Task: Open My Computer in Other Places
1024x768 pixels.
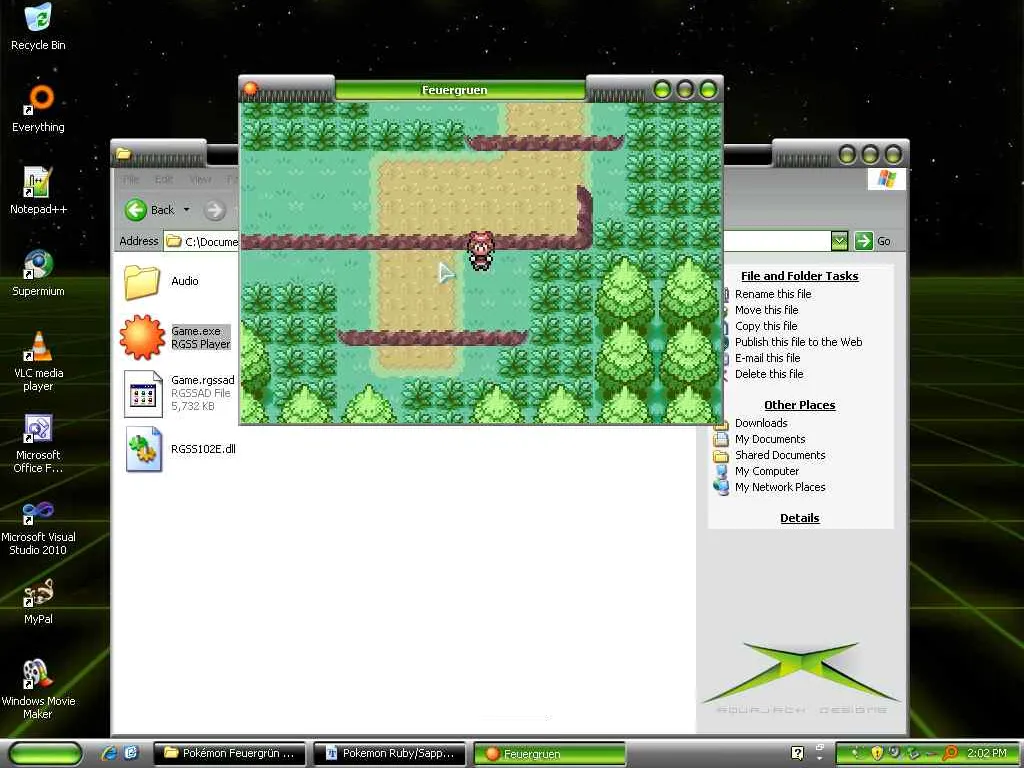Action: [767, 471]
